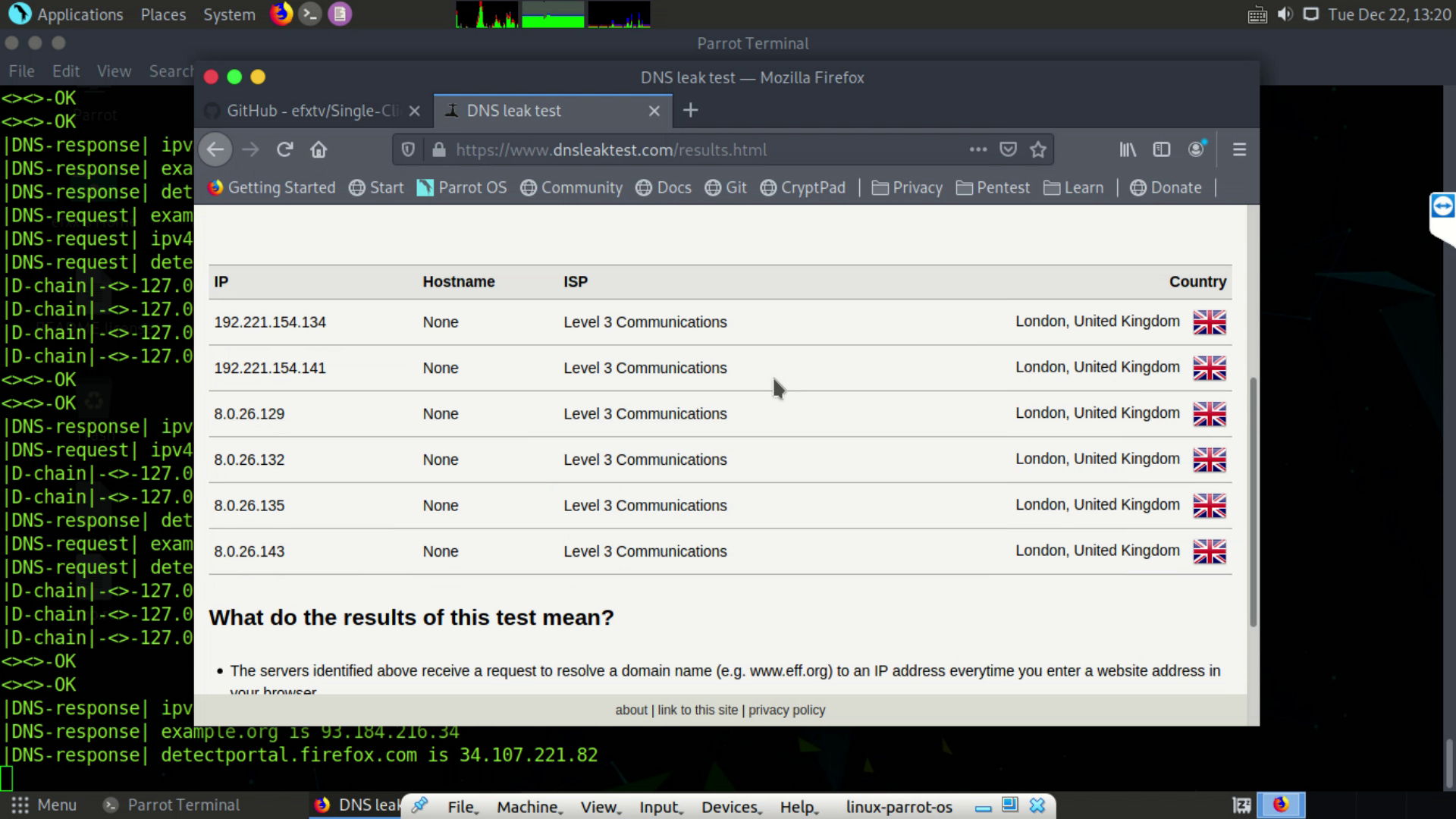Click the system volume speaker icon
1456x819 pixels.
1285,14
